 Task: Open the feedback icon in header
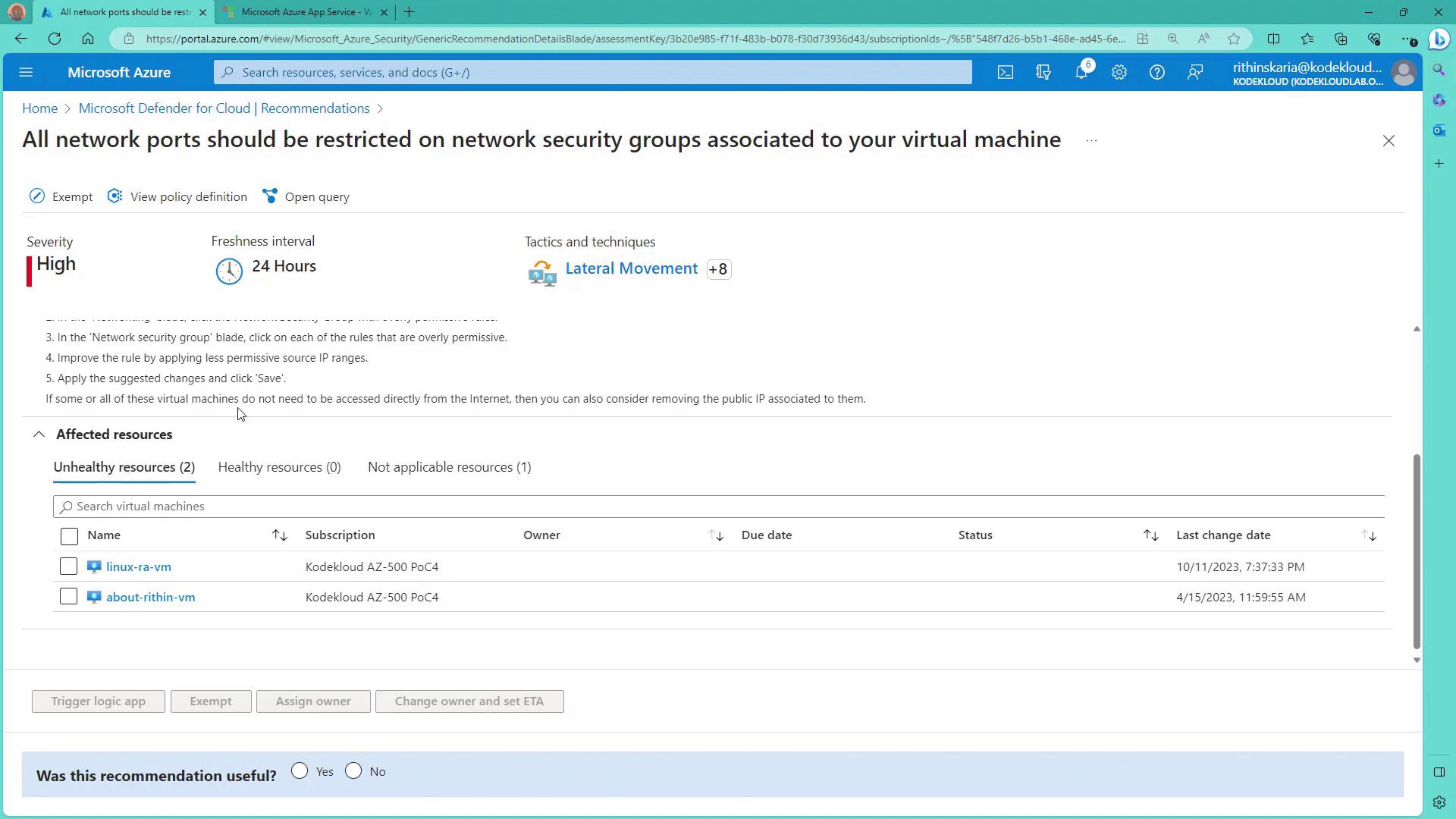click(x=1195, y=72)
